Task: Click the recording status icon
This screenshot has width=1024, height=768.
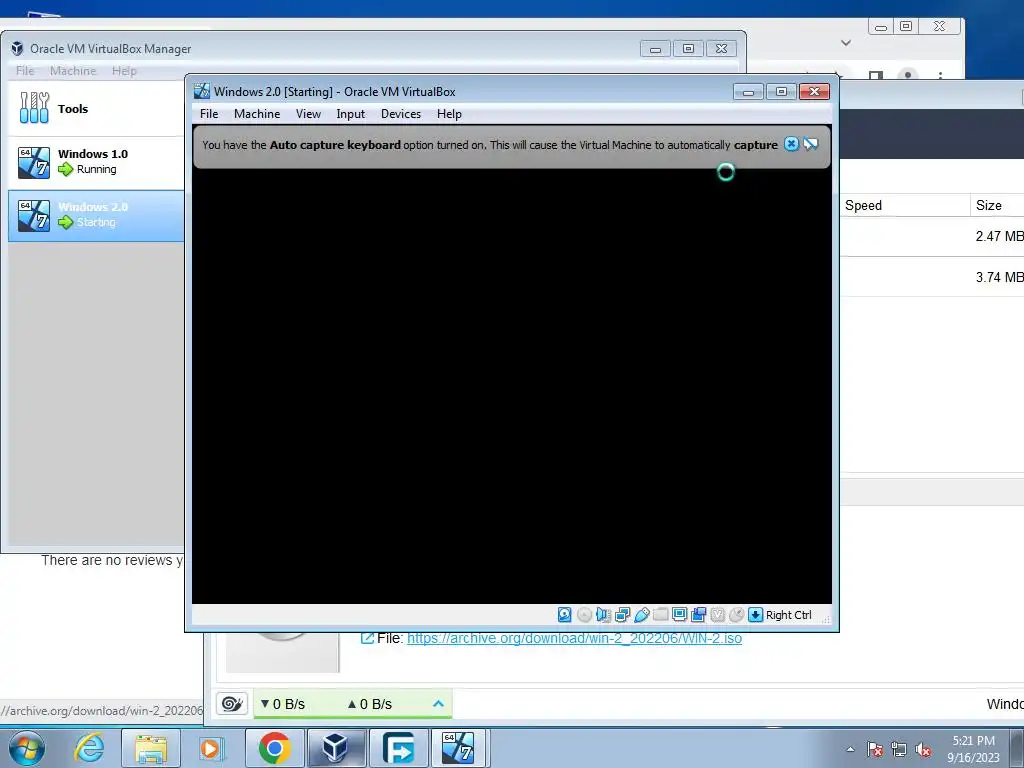Action: (x=698, y=615)
